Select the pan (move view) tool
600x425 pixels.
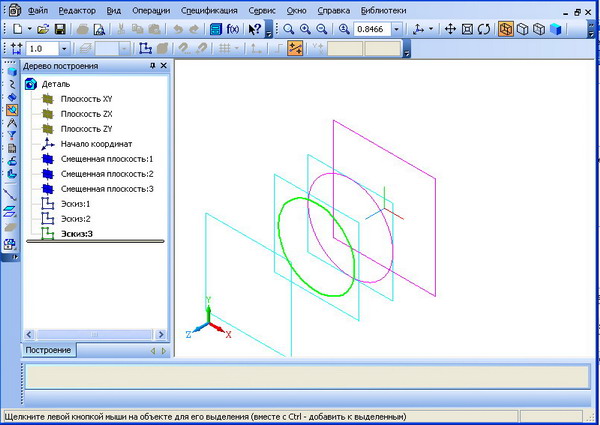[450, 29]
